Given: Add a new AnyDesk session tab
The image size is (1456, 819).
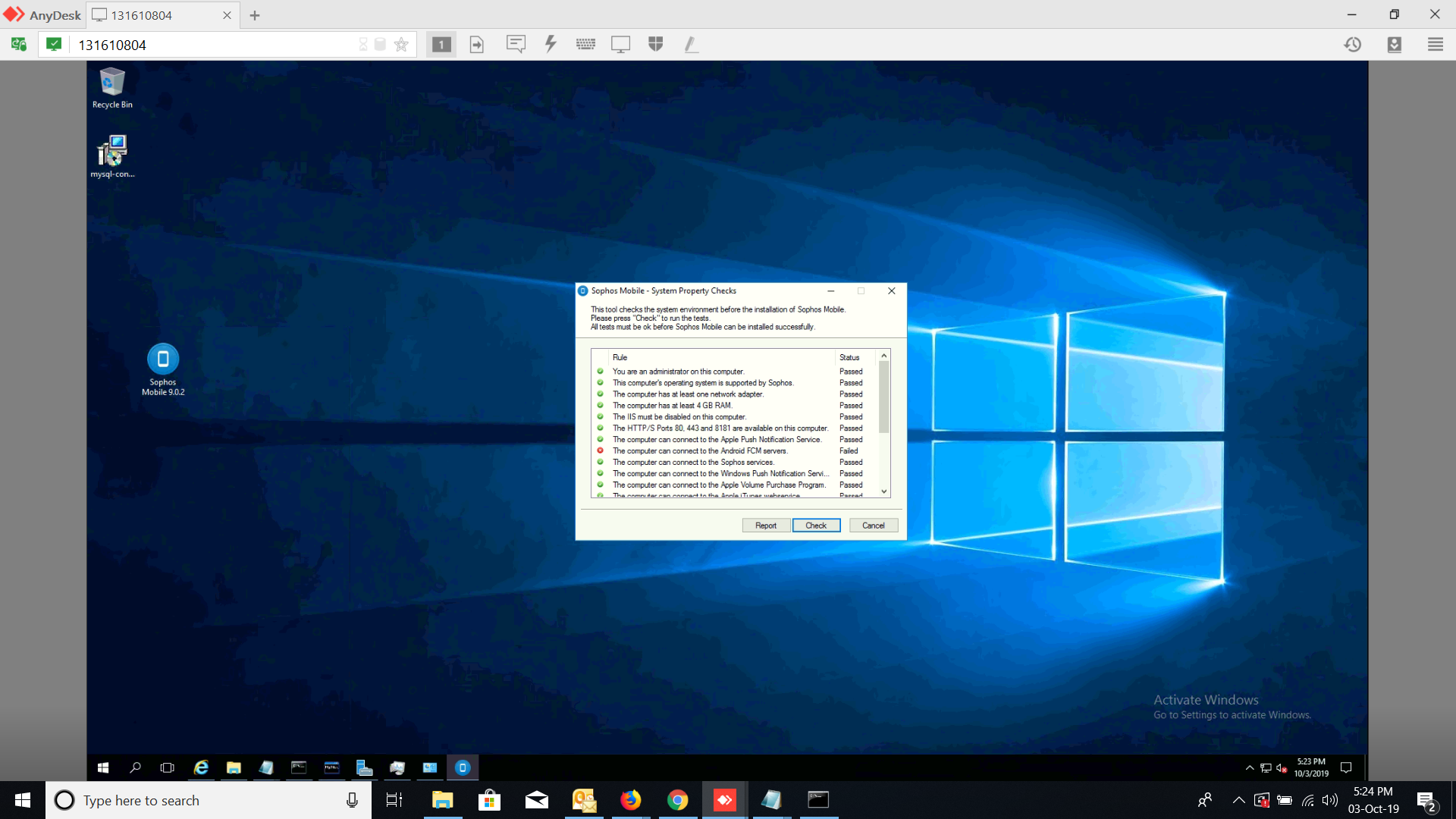Looking at the screenshot, I should point(255,15).
